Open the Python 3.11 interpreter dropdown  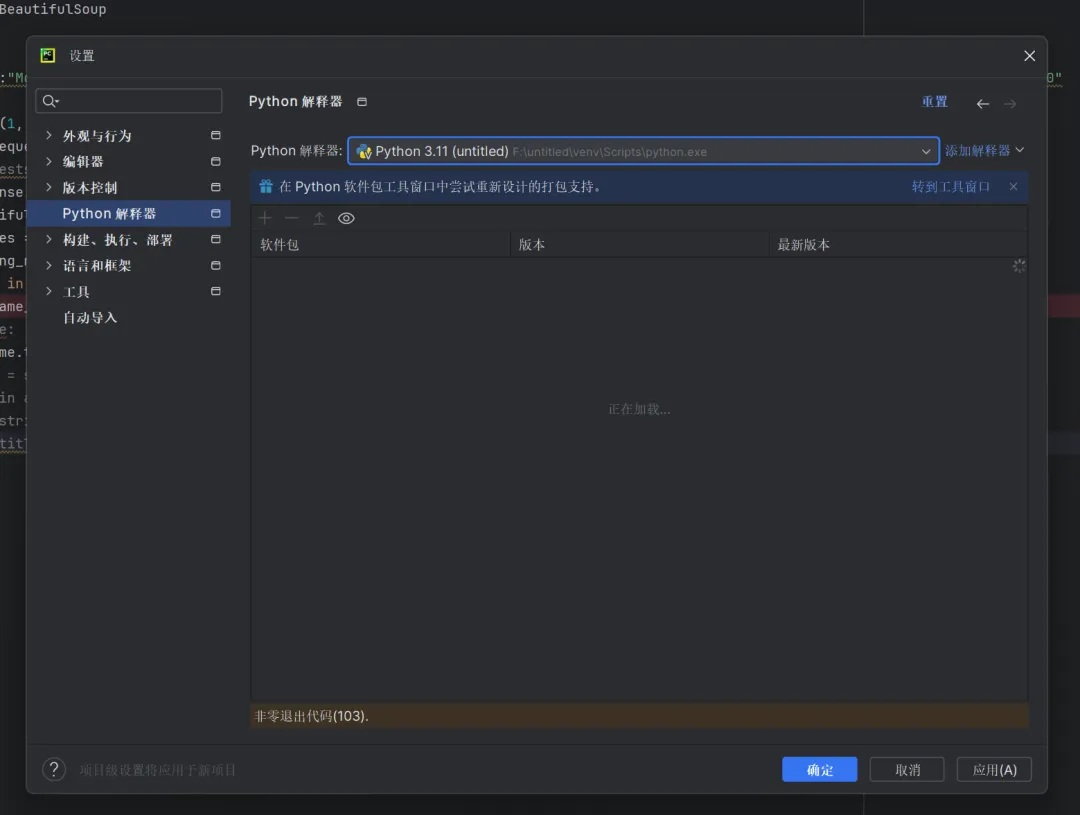click(x=643, y=151)
